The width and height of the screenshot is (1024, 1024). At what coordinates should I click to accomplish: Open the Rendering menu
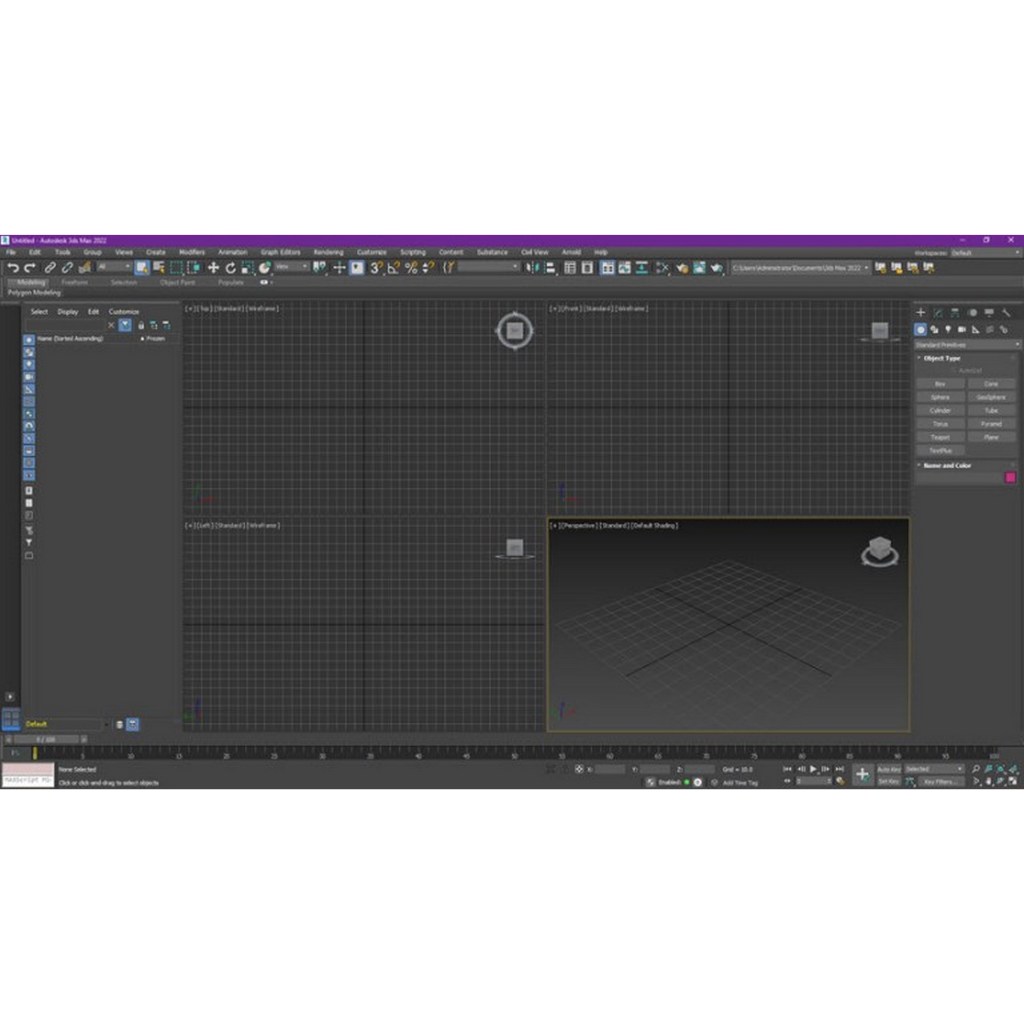click(x=327, y=252)
